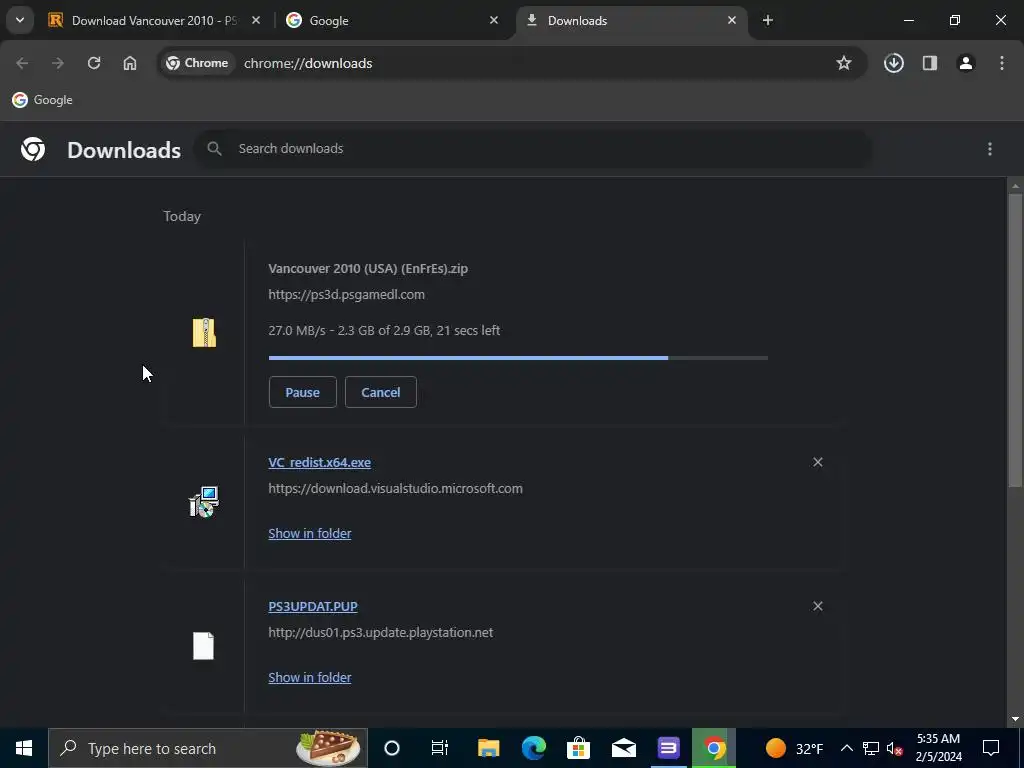Close the Downloads tab
Image resolution: width=1024 pixels, height=768 pixels.
[x=732, y=21]
